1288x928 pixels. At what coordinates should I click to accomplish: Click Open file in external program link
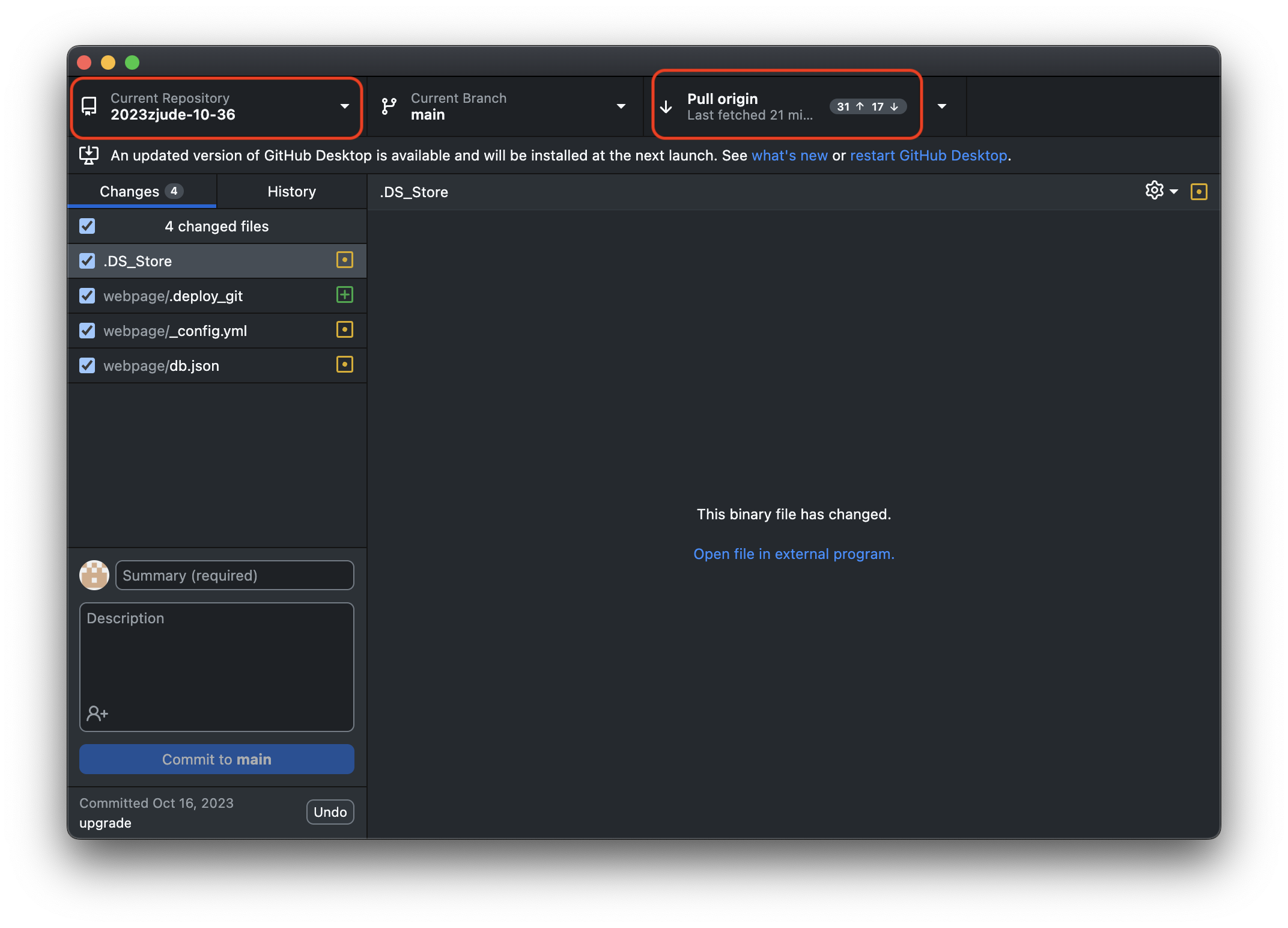tap(794, 554)
